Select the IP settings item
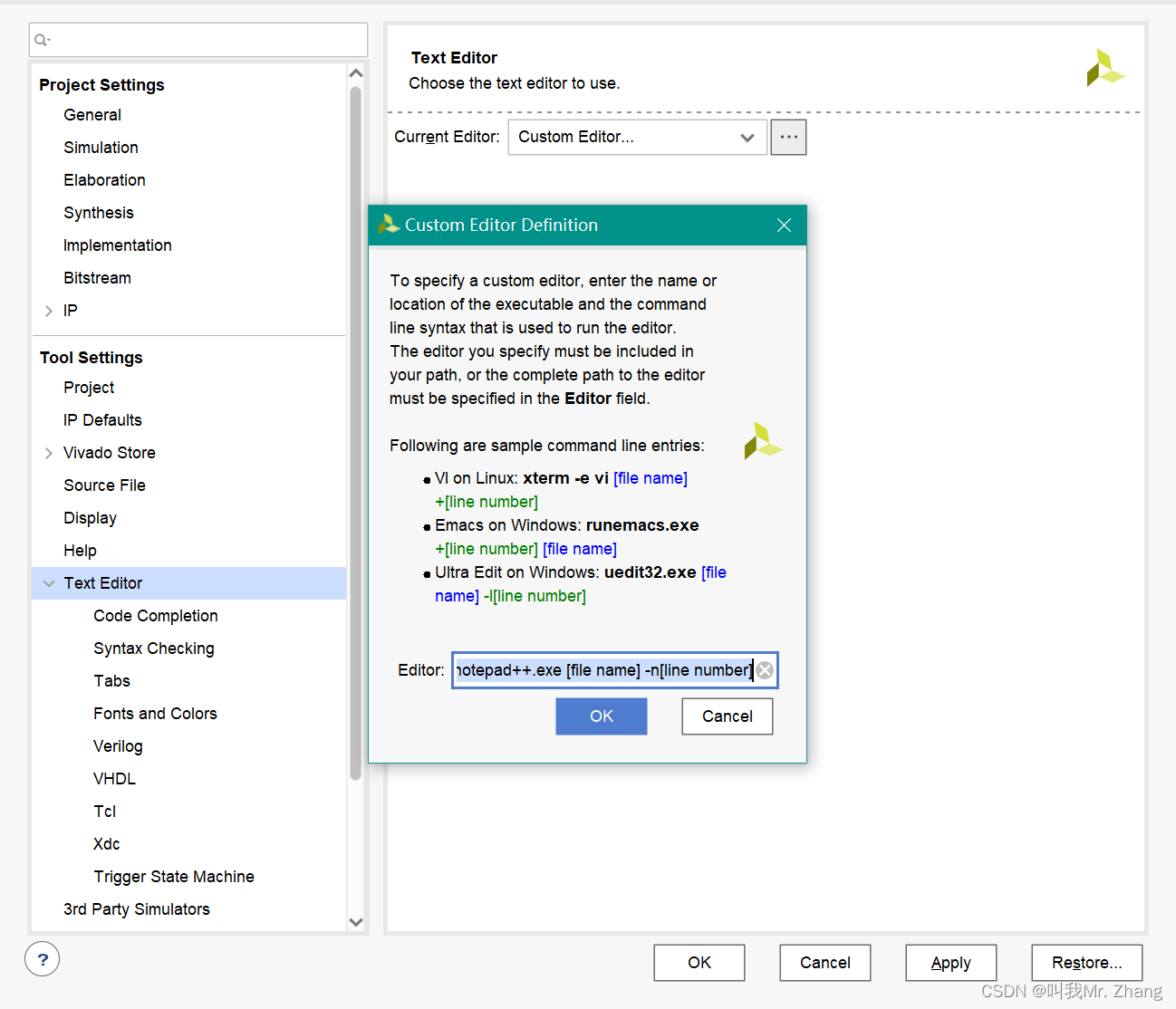The height and width of the screenshot is (1009, 1176). point(71,311)
